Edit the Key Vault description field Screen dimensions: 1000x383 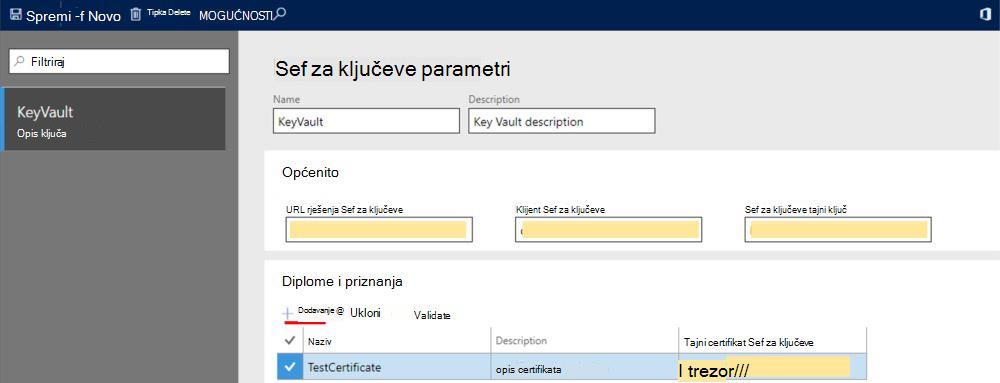(x=561, y=121)
